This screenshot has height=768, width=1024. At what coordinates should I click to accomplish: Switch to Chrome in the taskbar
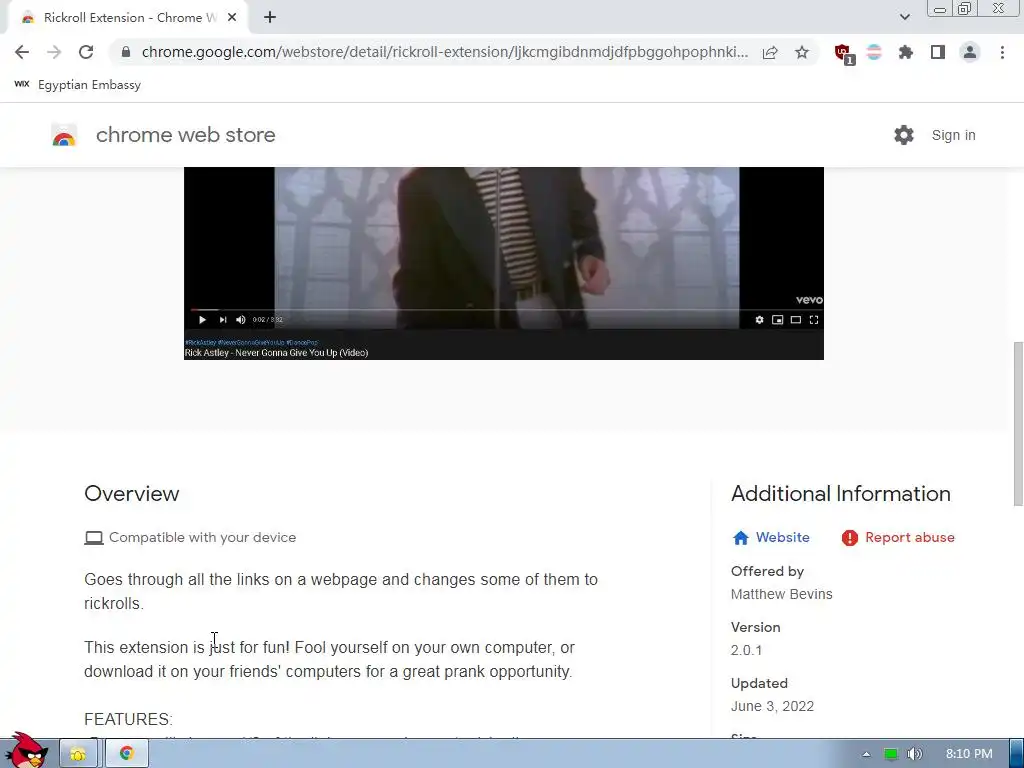coord(127,754)
